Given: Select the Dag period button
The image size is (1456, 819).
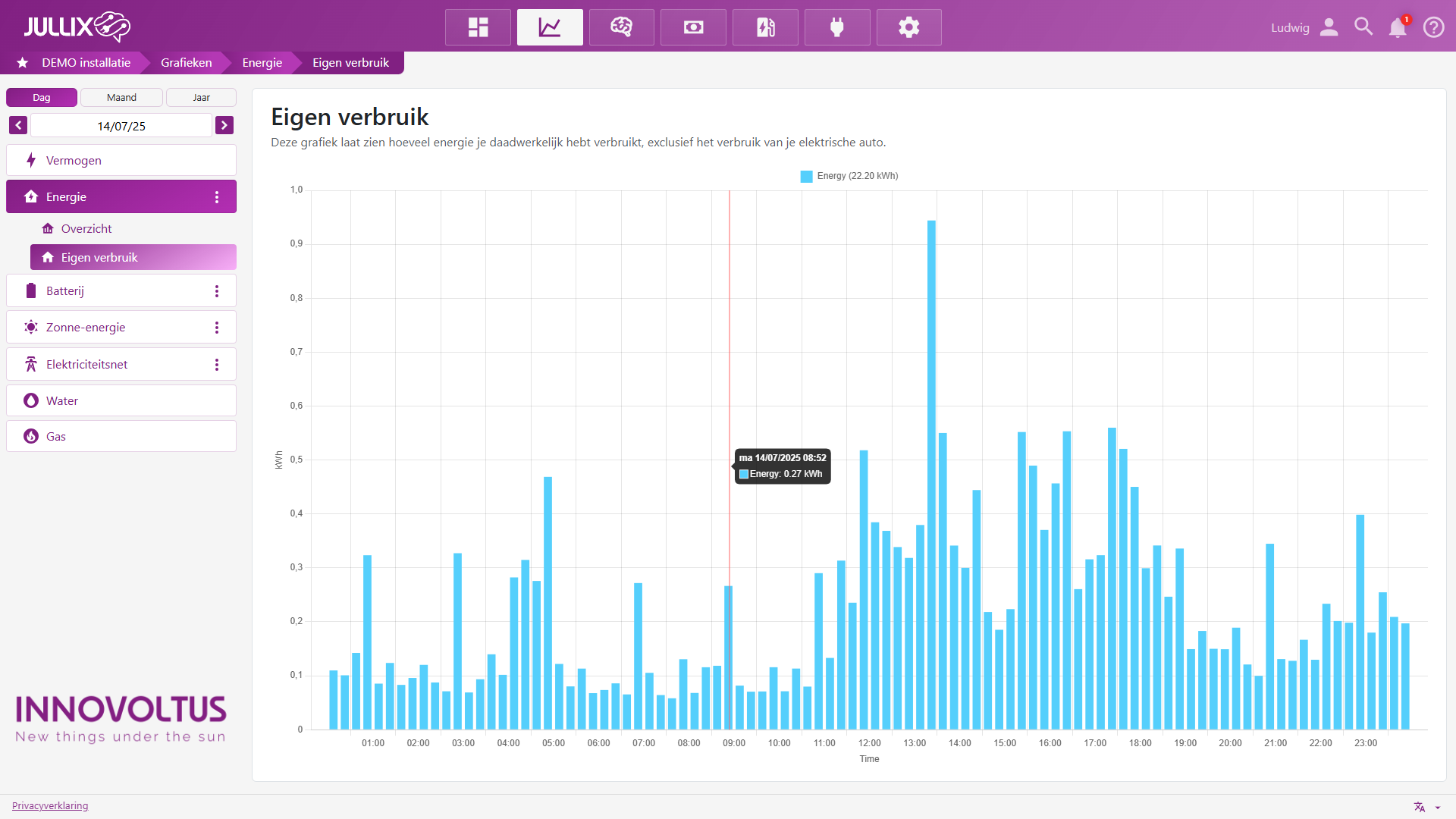Looking at the screenshot, I should point(42,97).
